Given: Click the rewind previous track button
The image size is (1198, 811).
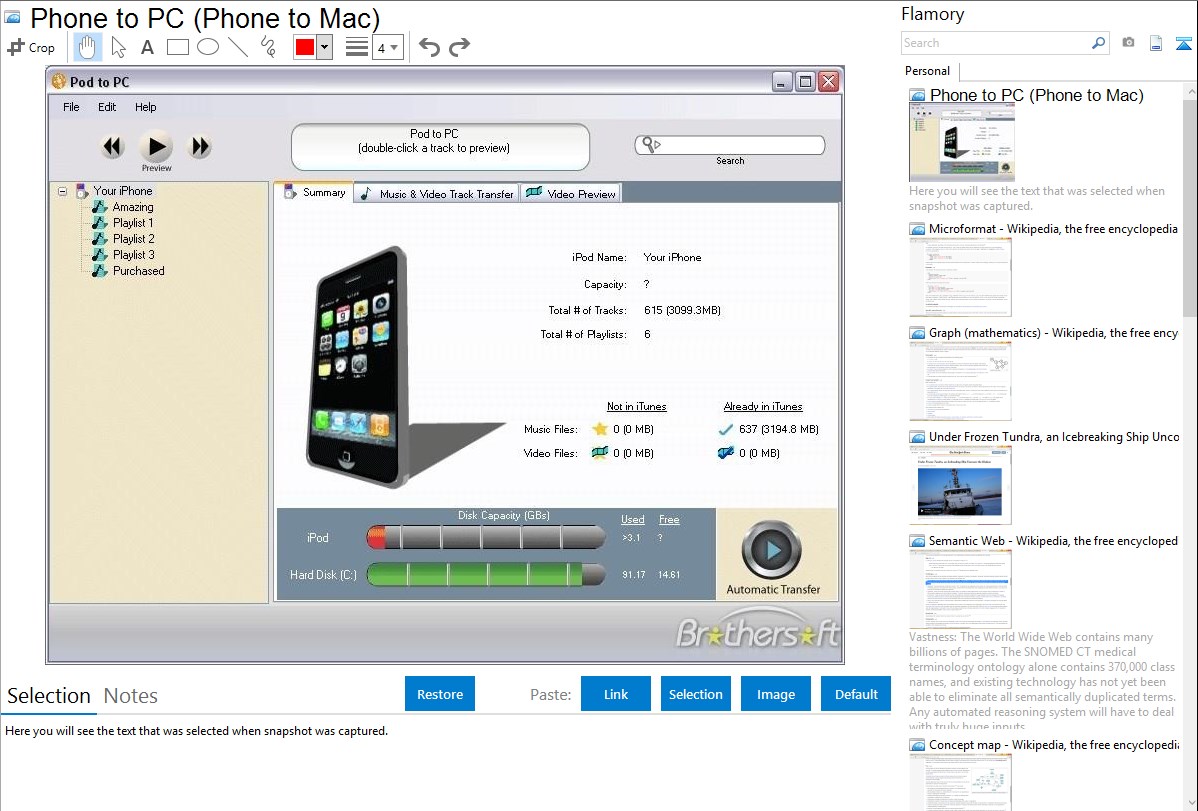Looking at the screenshot, I should pos(113,147).
